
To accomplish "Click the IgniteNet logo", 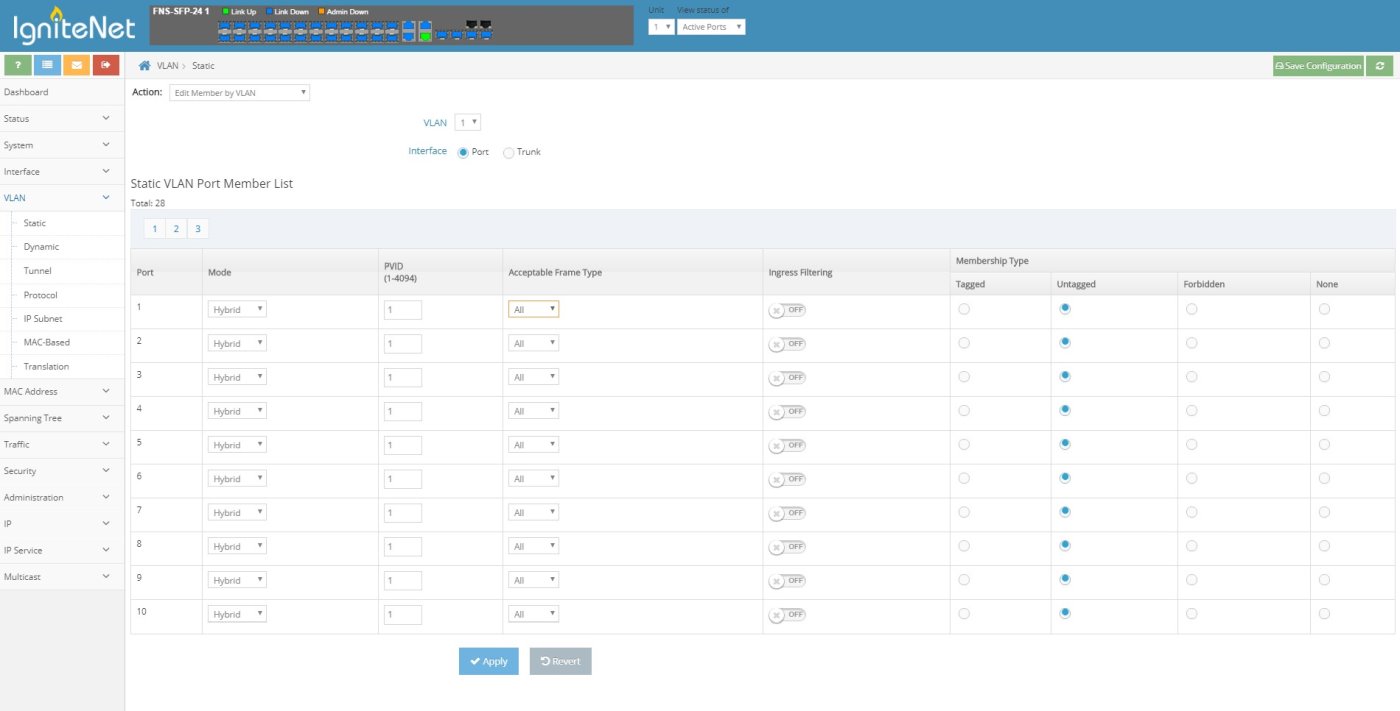I will [x=72, y=27].
